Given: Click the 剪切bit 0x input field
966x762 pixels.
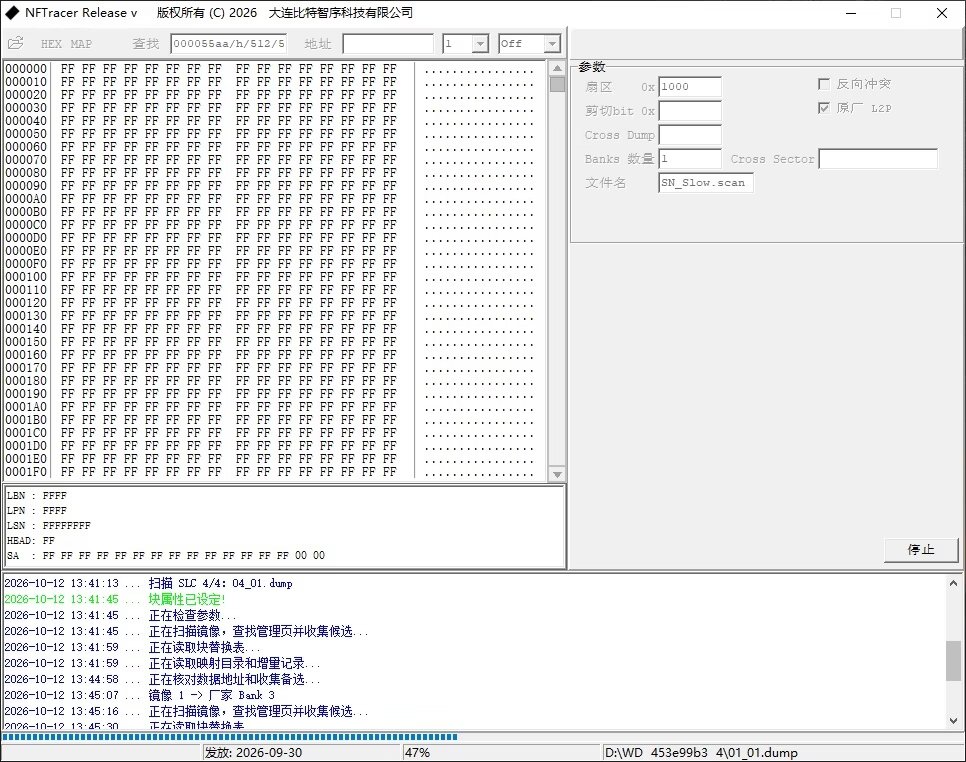Looking at the screenshot, I should [690, 111].
